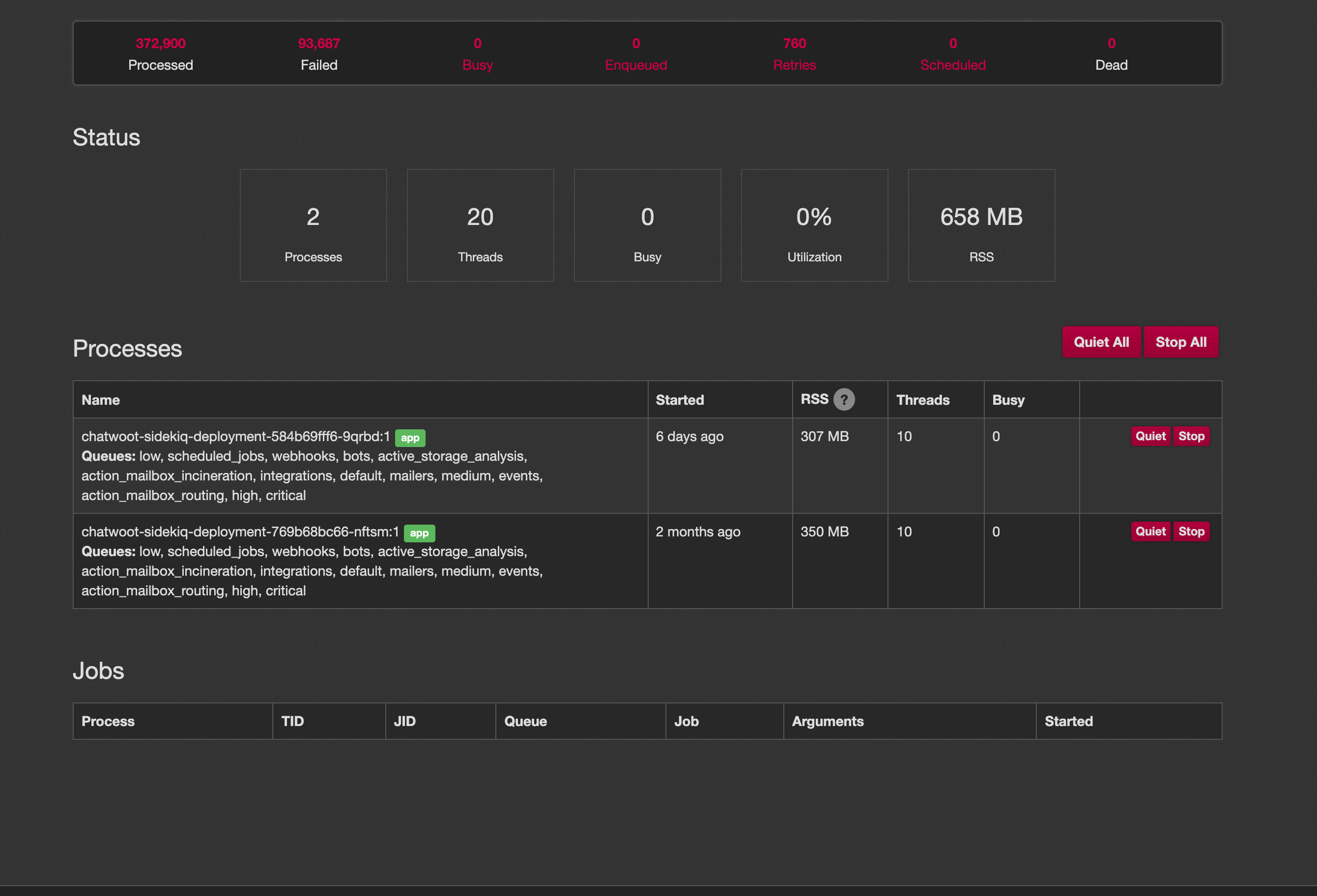Click the green app tag on first process
The image size is (1317, 896).
coord(410,437)
